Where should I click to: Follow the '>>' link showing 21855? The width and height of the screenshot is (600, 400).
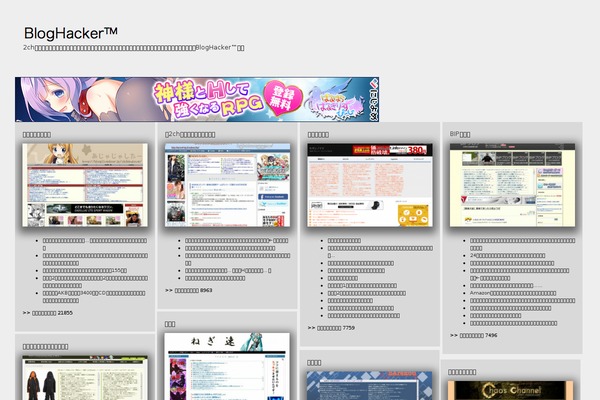click(x=47, y=313)
